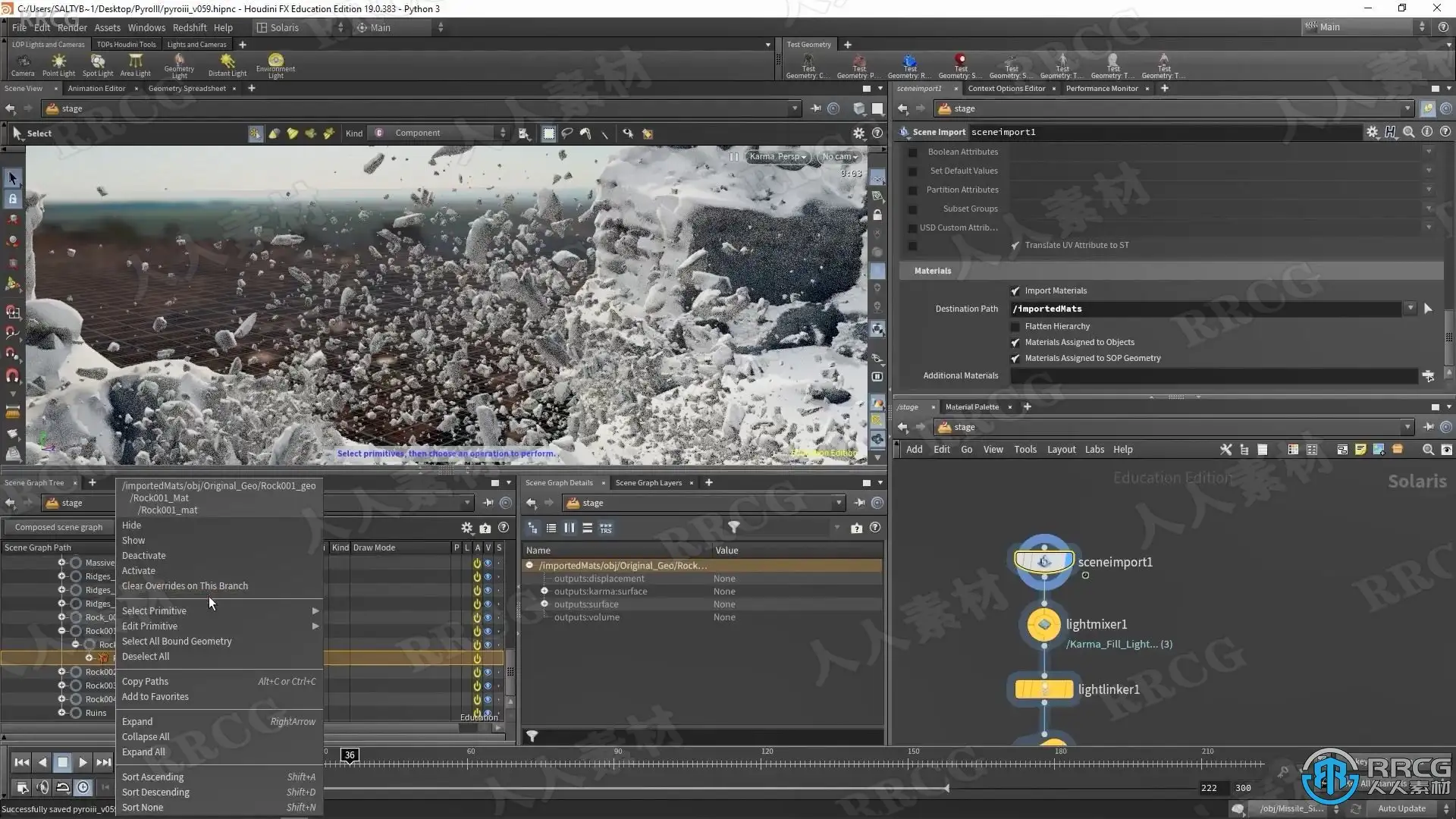Jump to the first frame button
Viewport: 1456px width, 819px height.
pyautogui.click(x=22, y=762)
